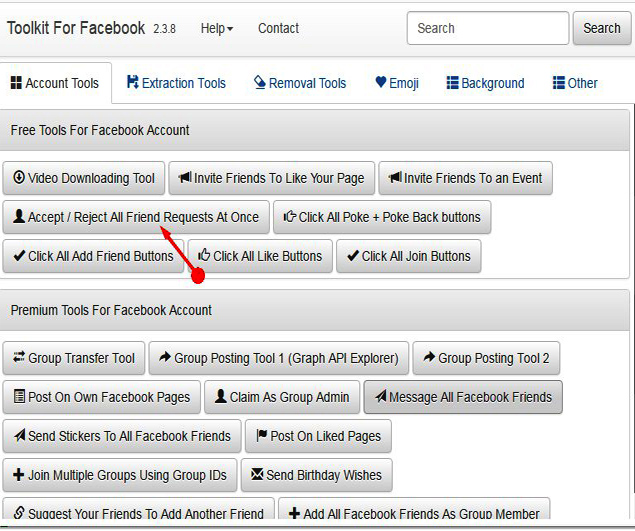The image size is (635, 531).
Task: Click the grid icon of Account Tools tab
Action: pos(16,82)
